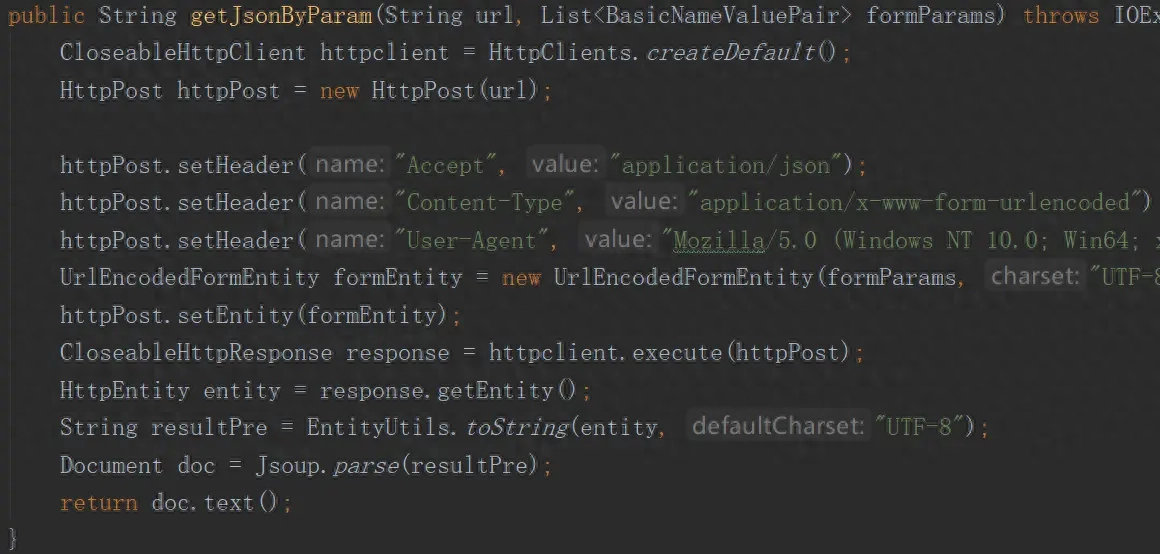Click doc.text() call
Viewport: 1160px width, 554px height.
pos(215,504)
